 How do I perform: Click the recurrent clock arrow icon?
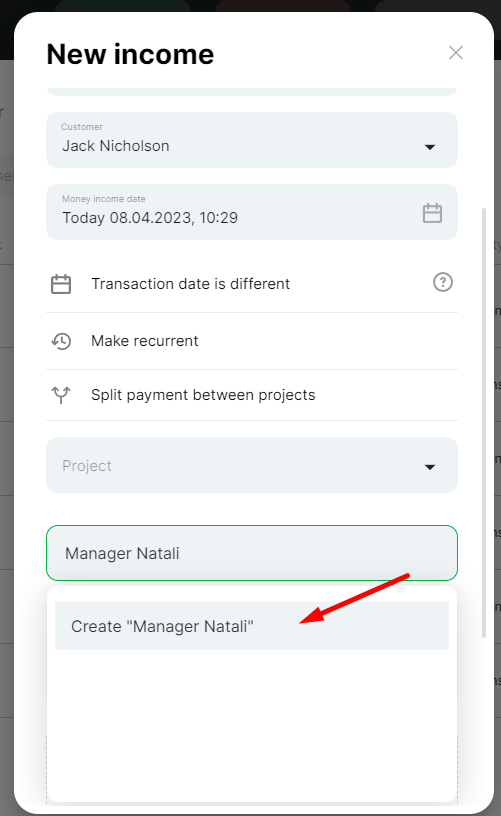pos(61,341)
